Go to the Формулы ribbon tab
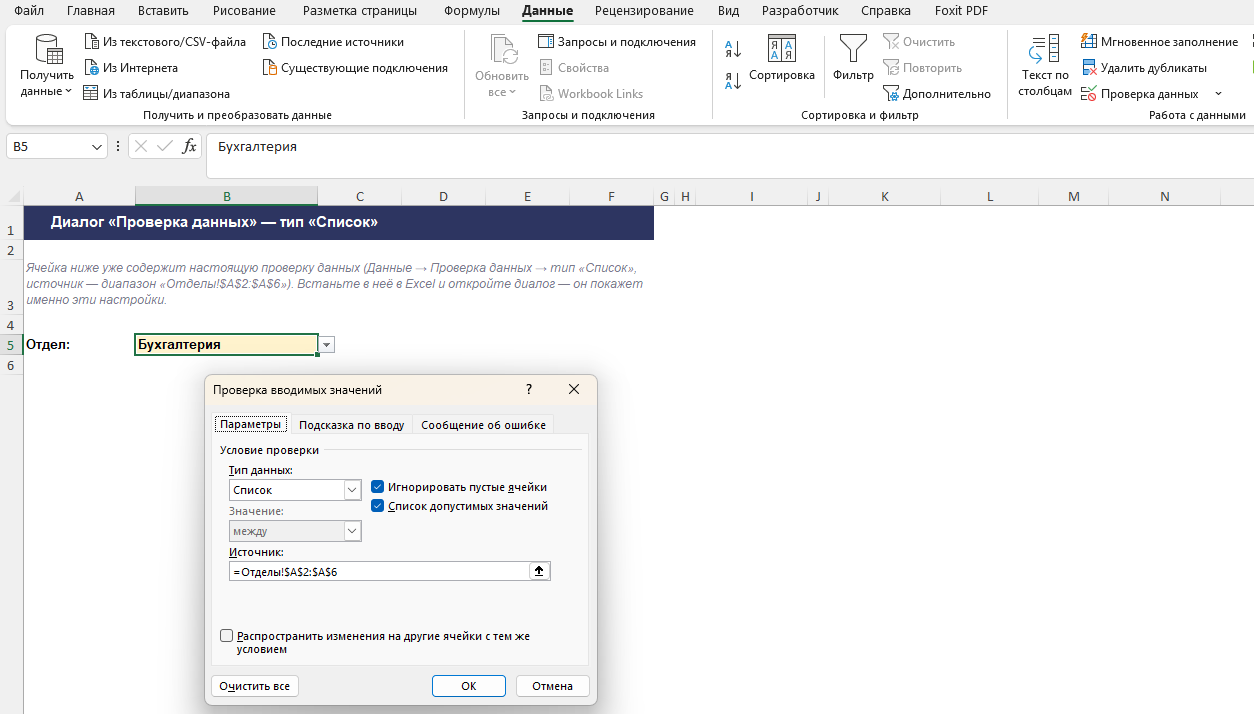 tap(470, 11)
